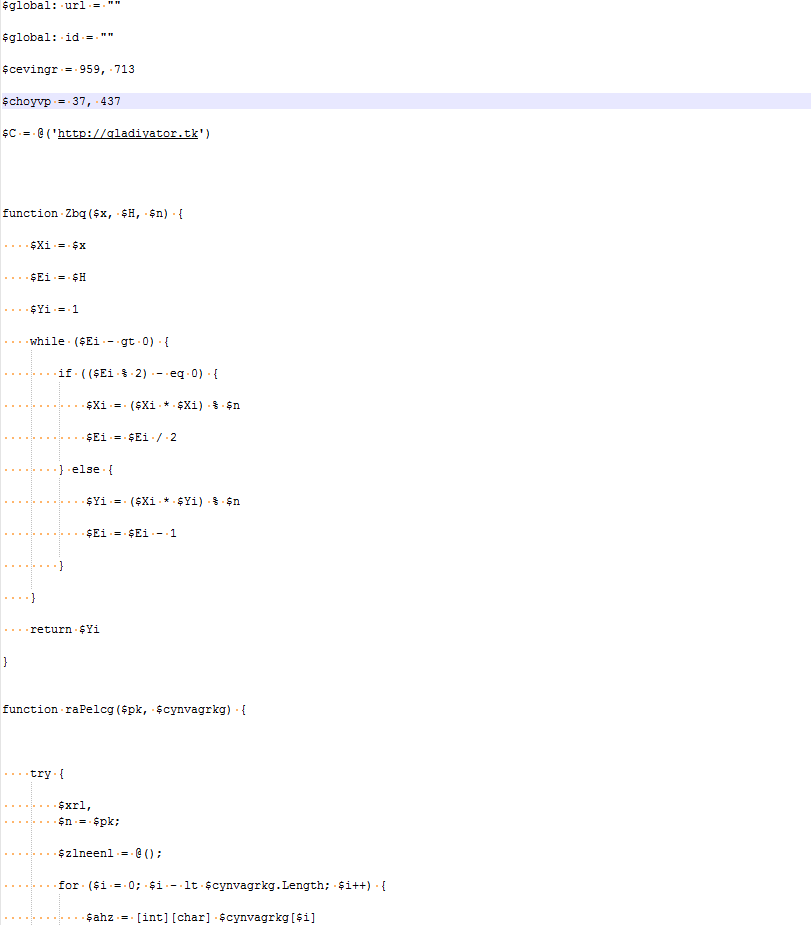Place cursor on $n = $pk; line

click(88, 821)
